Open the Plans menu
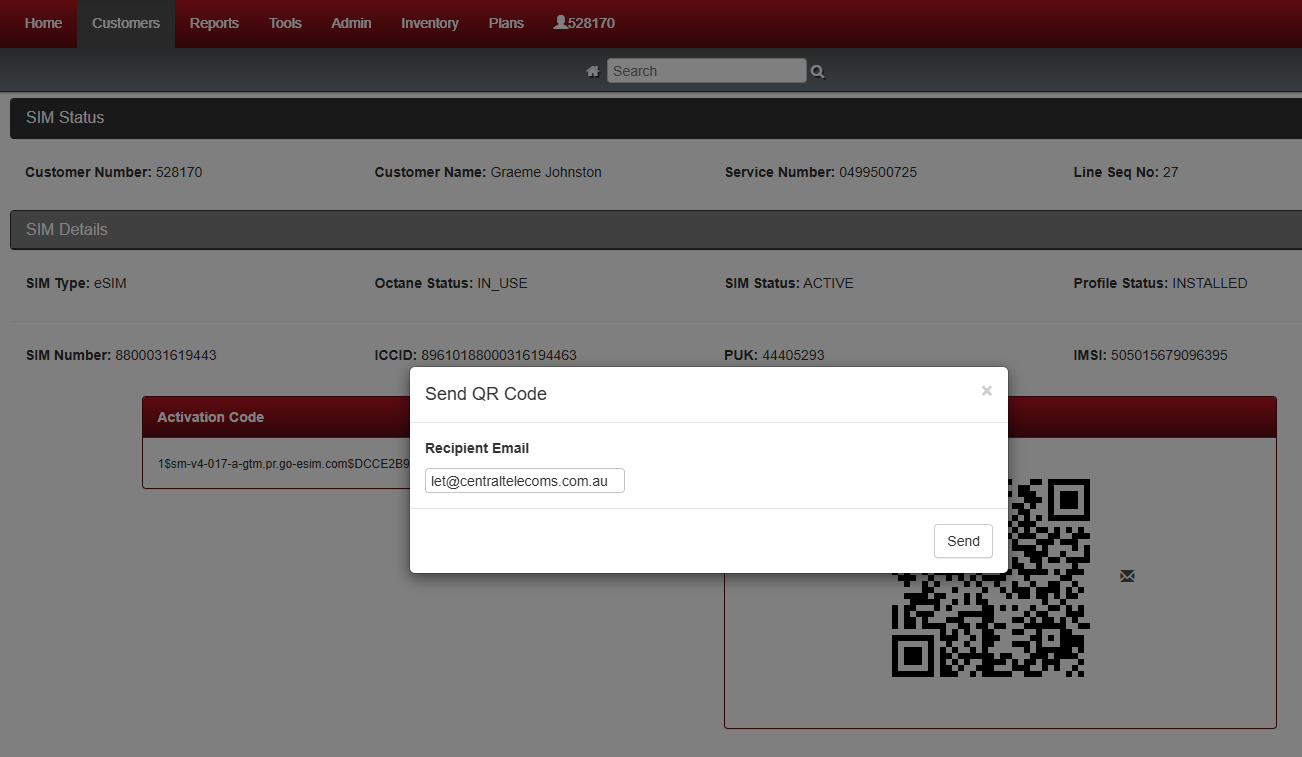 [506, 23]
